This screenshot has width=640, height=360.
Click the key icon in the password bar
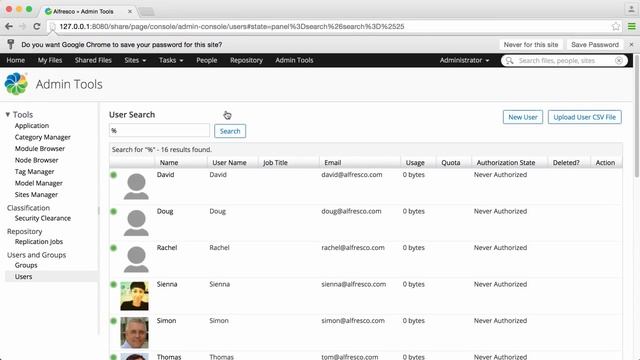11,44
